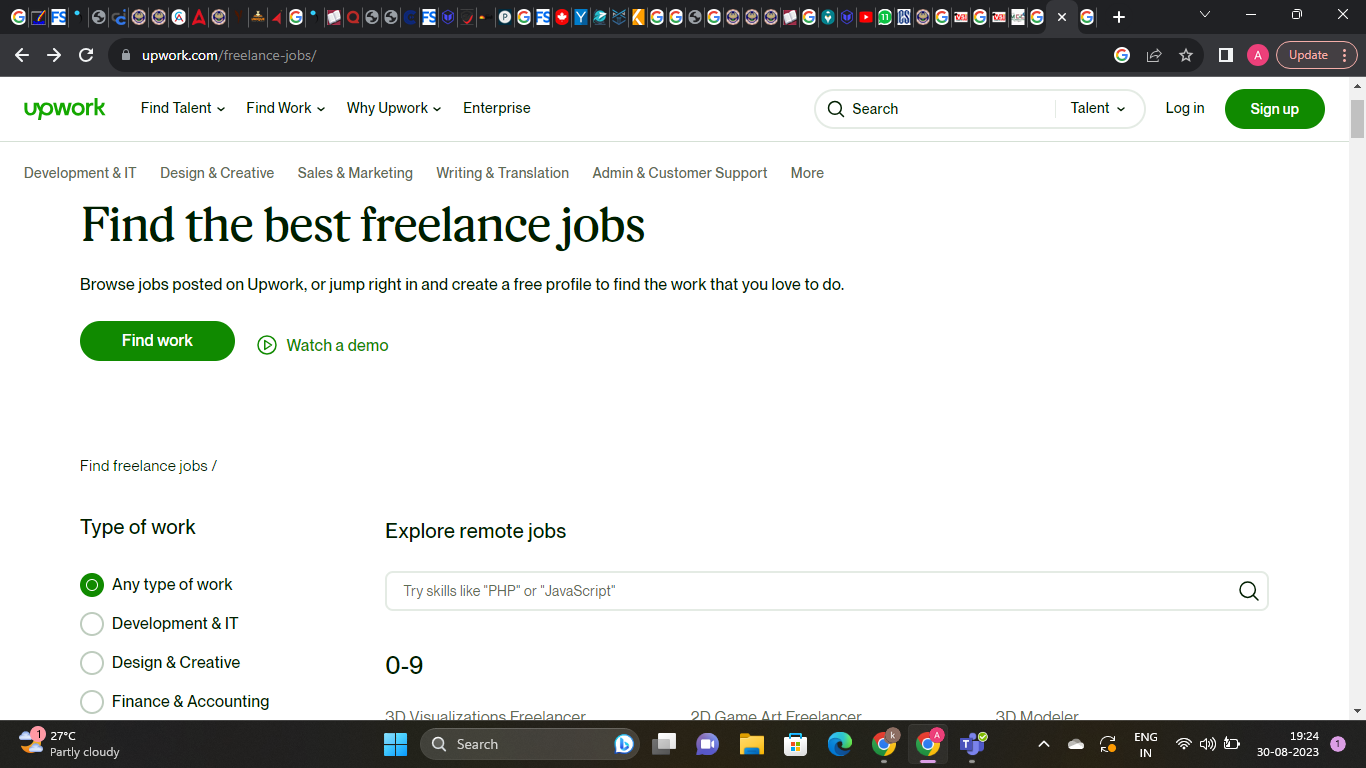Click the Log in link
The height and width of the screenshot is (768, 1366).
pyautogui.click(x=1185, y=108)
